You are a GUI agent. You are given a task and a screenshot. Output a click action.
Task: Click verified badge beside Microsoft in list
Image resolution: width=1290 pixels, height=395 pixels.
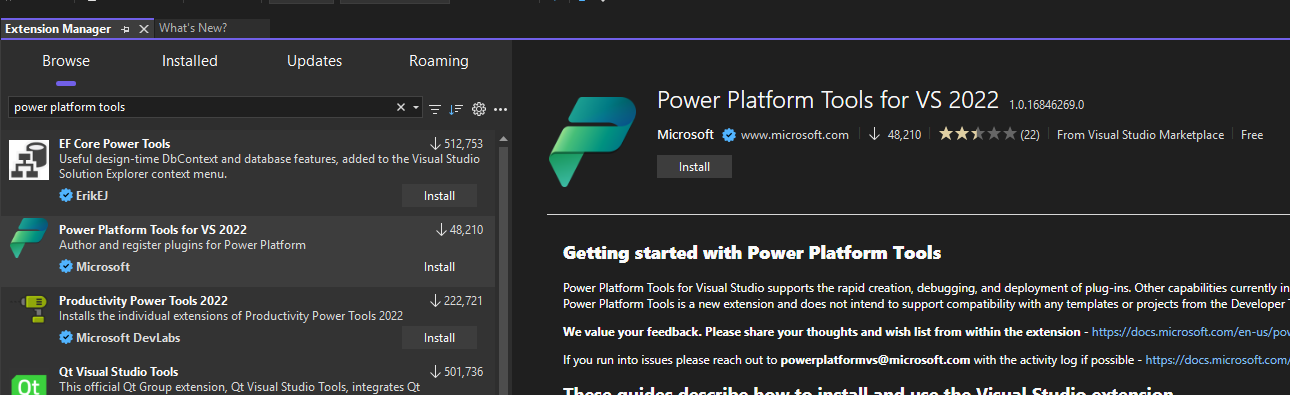66,267
